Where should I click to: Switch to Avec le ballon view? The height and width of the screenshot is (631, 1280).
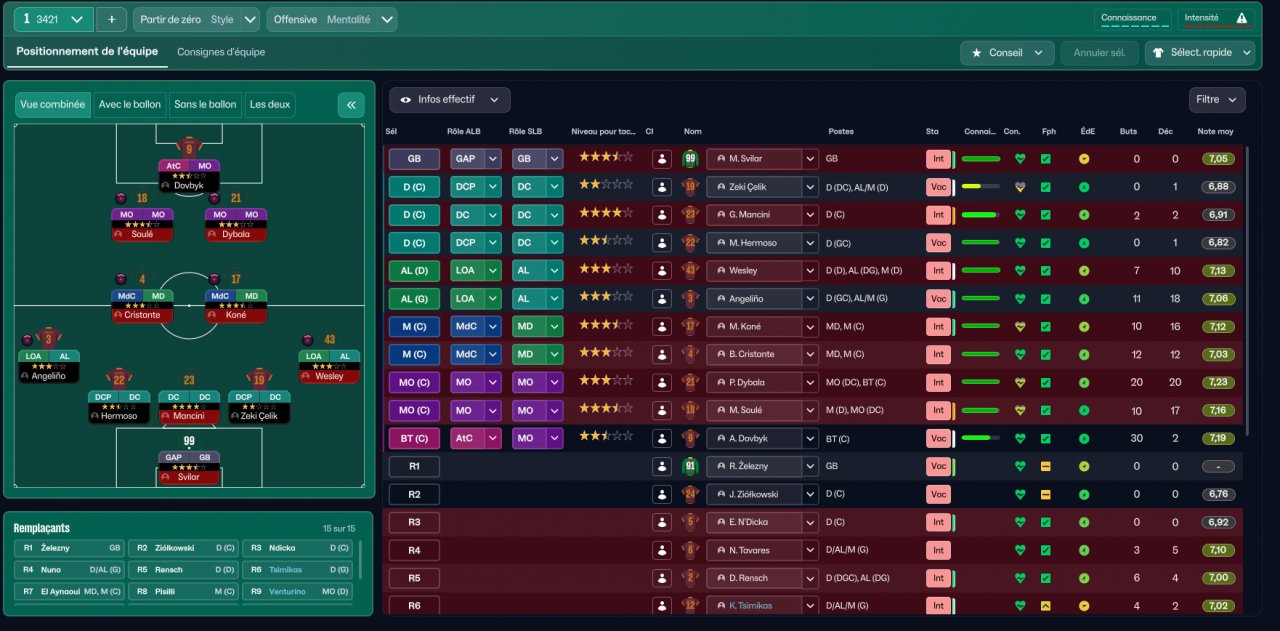[129, 105]
